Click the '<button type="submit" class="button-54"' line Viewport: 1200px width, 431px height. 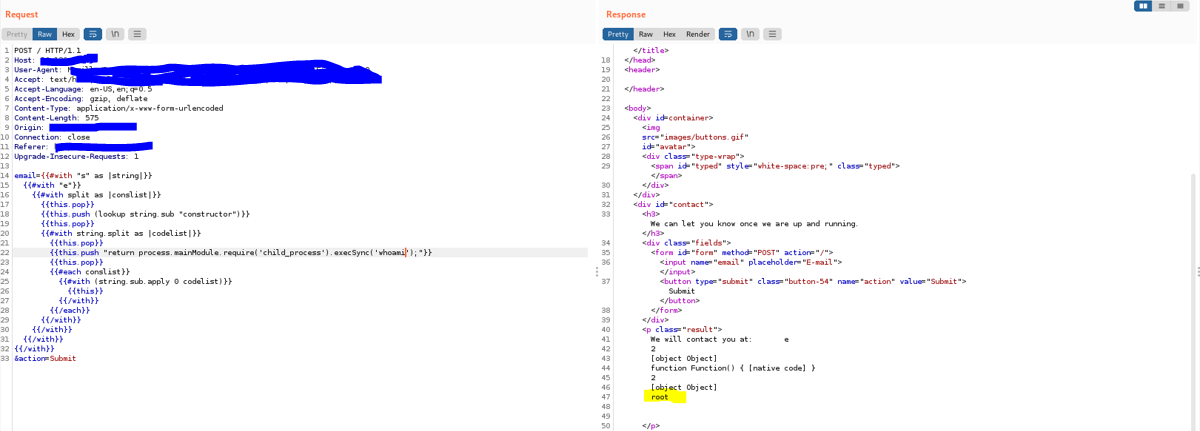pos(813,281)
